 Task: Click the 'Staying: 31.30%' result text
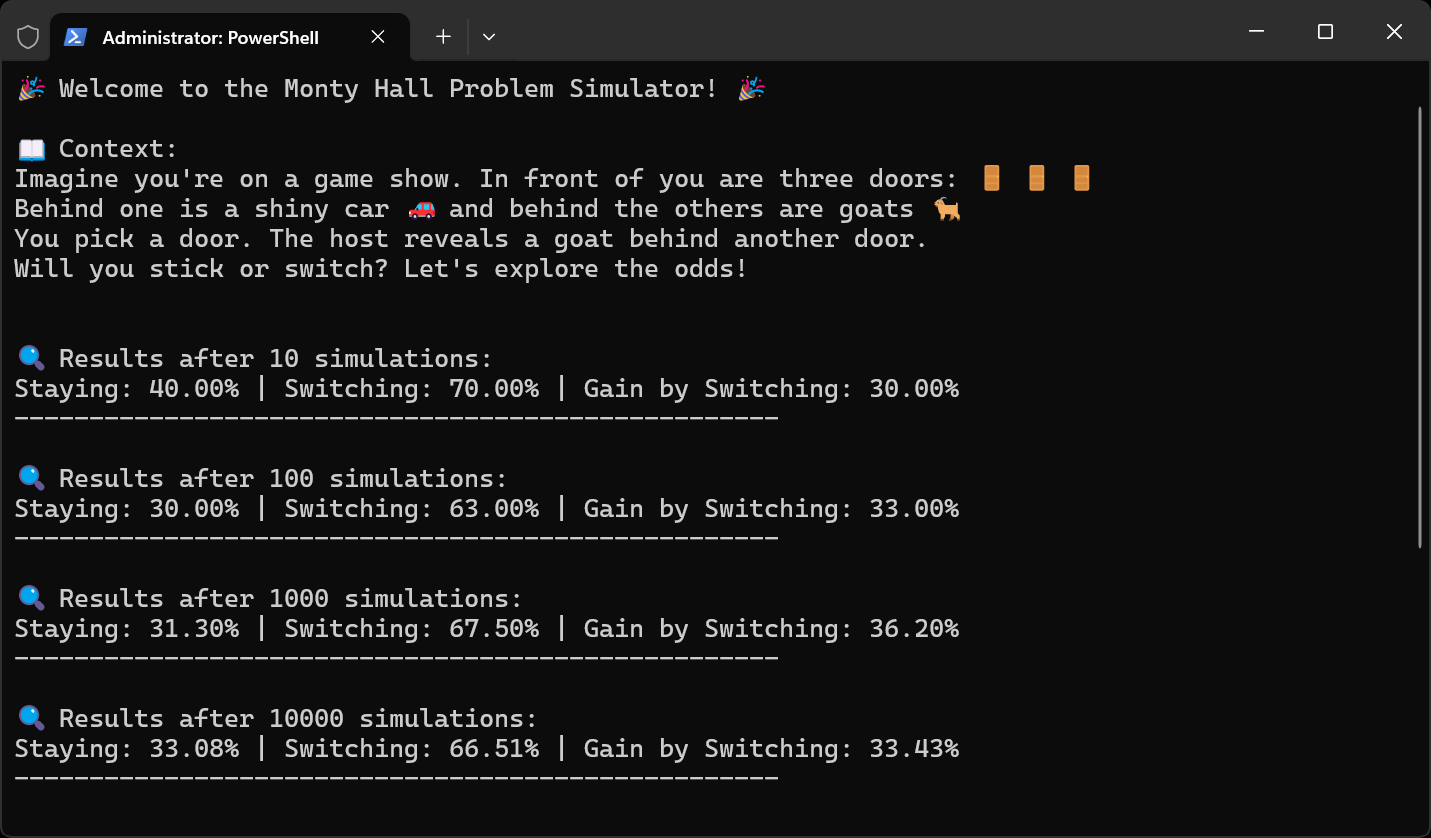(x=127, y=629)
